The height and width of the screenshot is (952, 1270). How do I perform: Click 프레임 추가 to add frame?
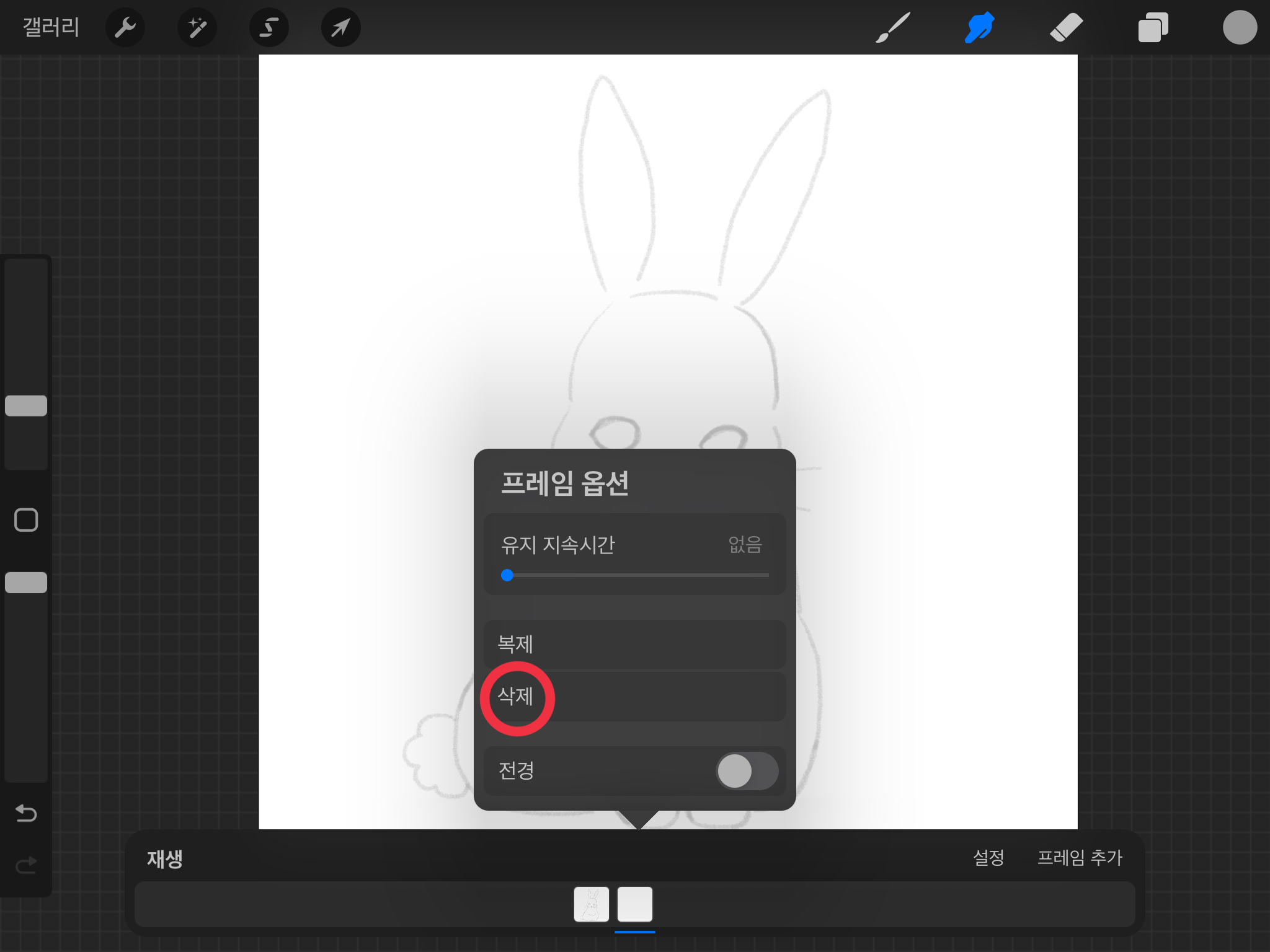(1080, 858)
